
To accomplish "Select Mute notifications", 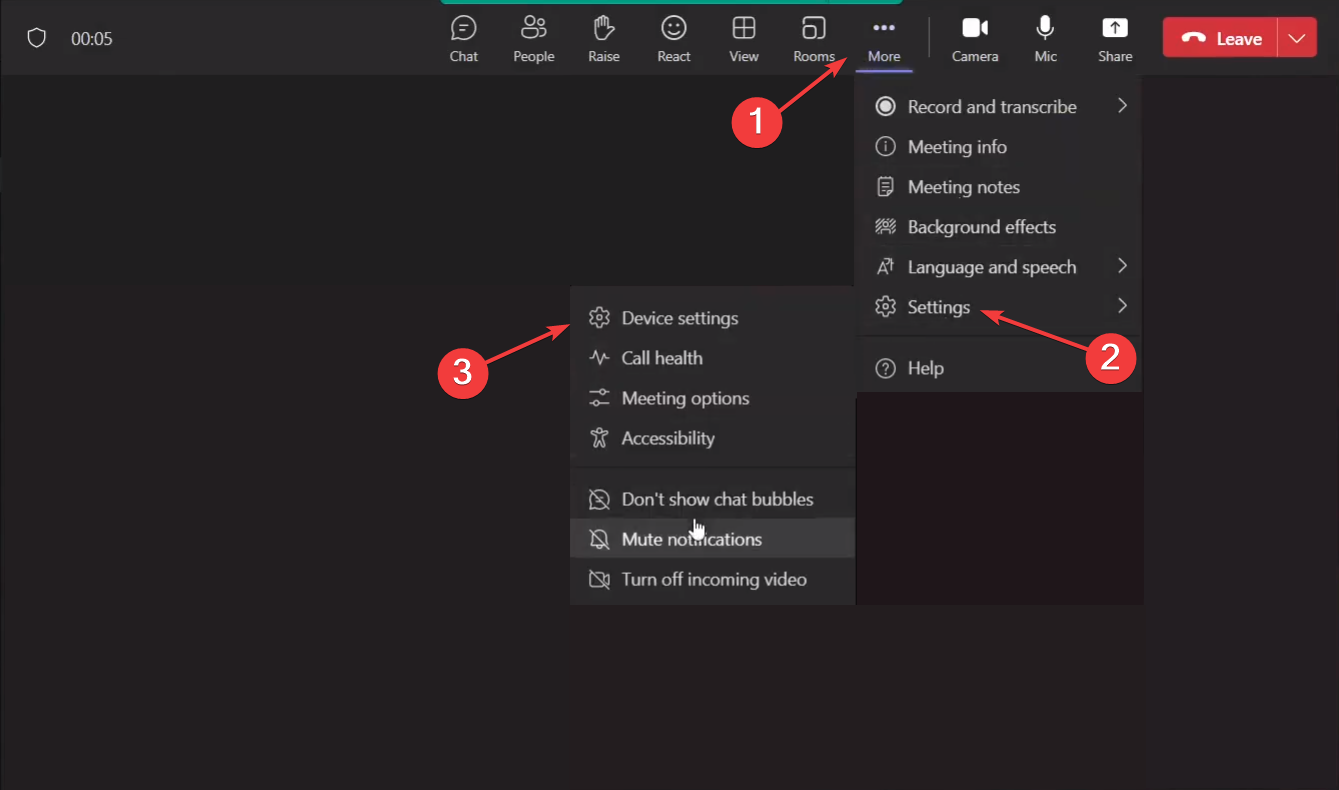I will tap(712, 539).
